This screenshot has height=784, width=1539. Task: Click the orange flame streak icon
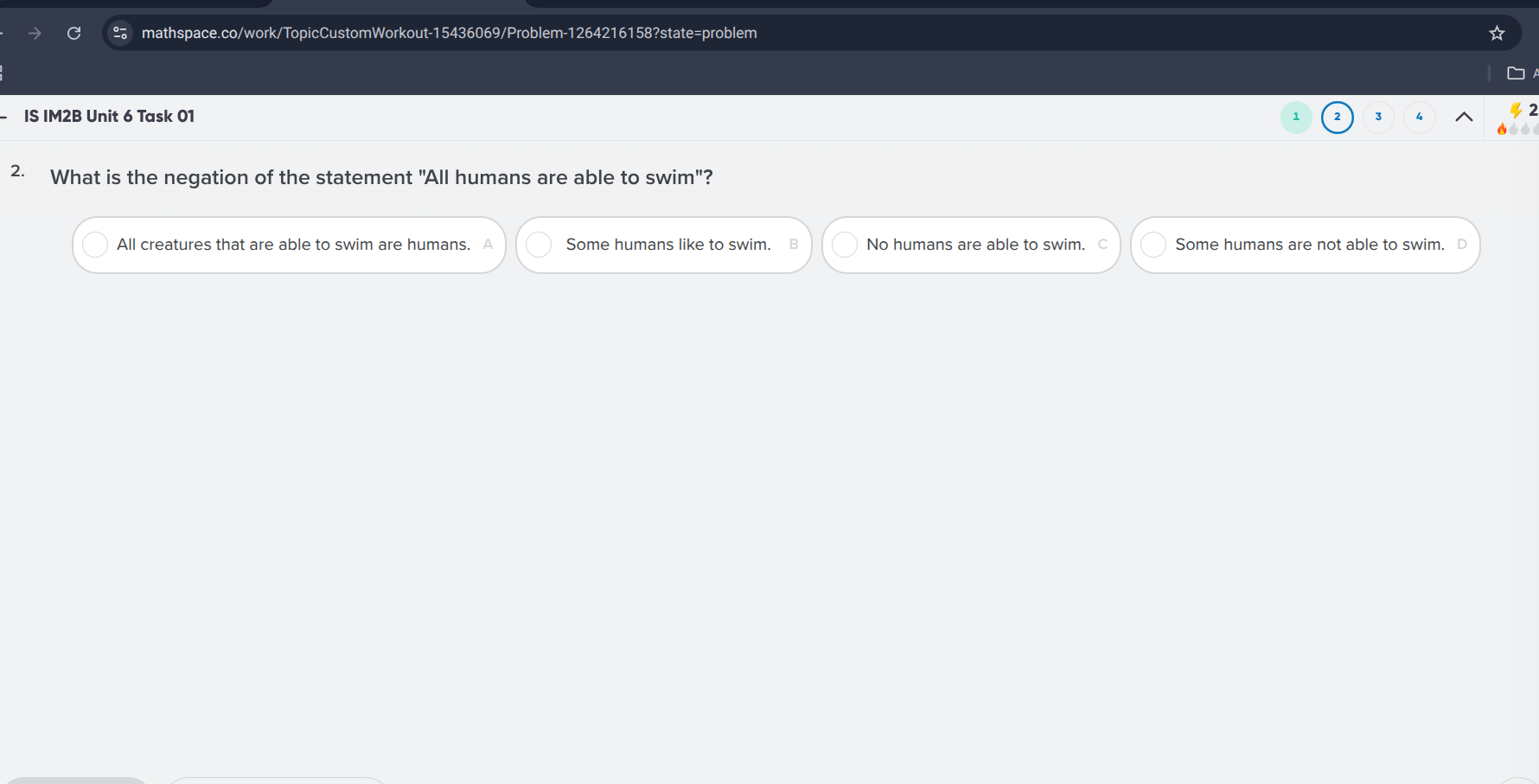pyautogui.click(x=1502, y=129)
